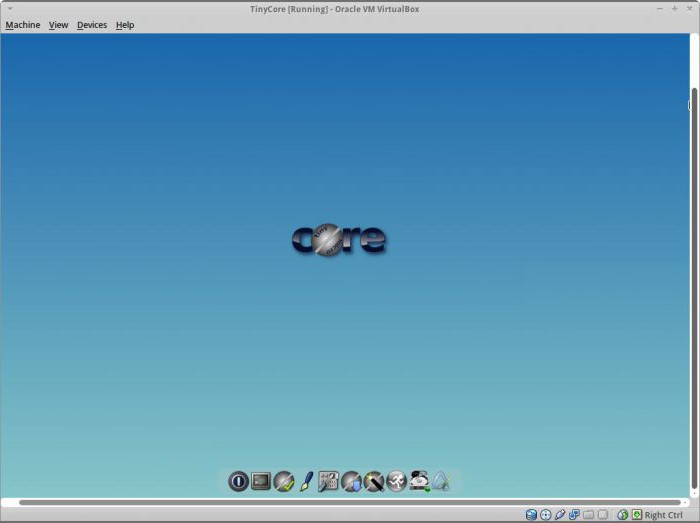Open Run Program running-man icon
Viewport: 700px width, 523px height.
[x=396, y=481]
